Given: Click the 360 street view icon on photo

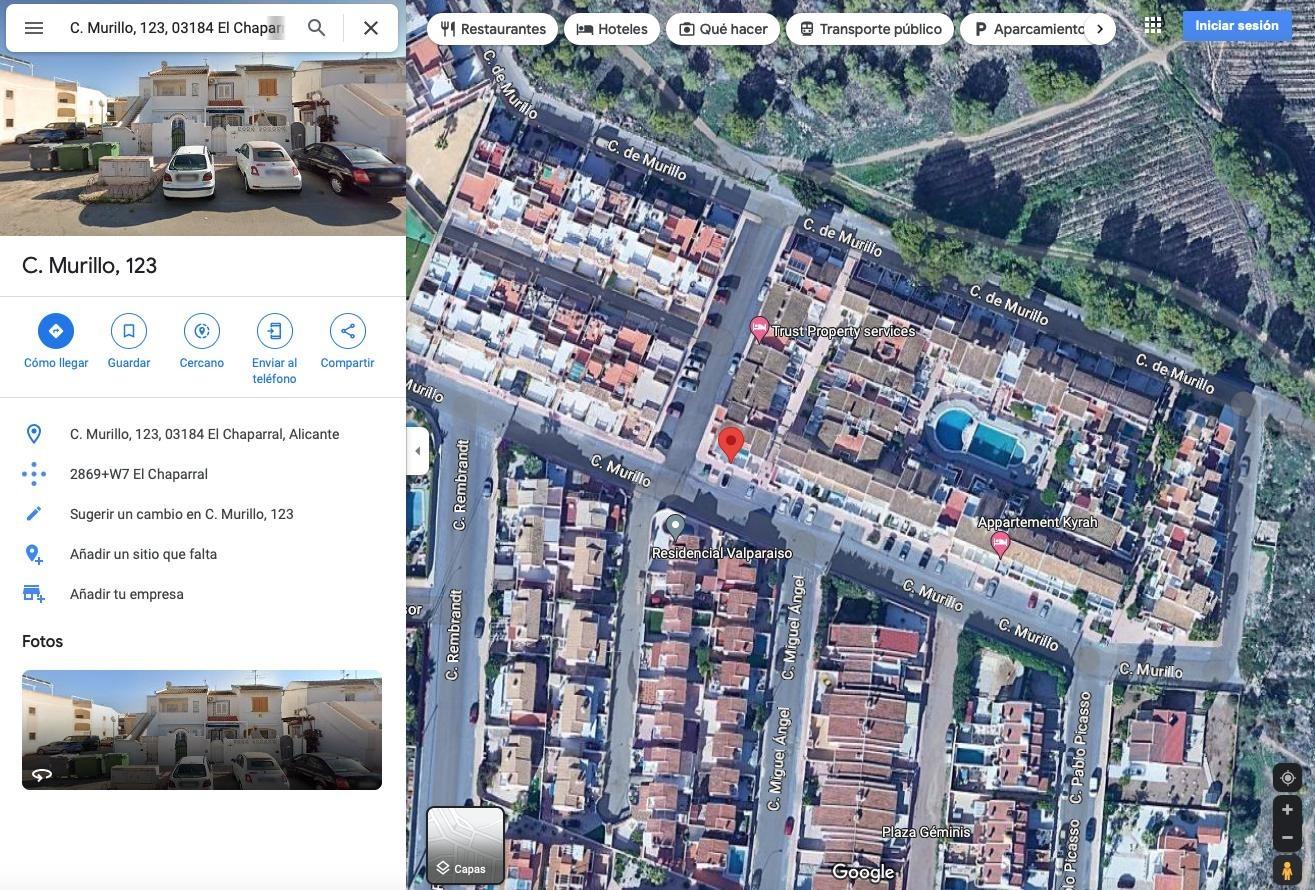Looking at the screenshot, I should [42, 775].
